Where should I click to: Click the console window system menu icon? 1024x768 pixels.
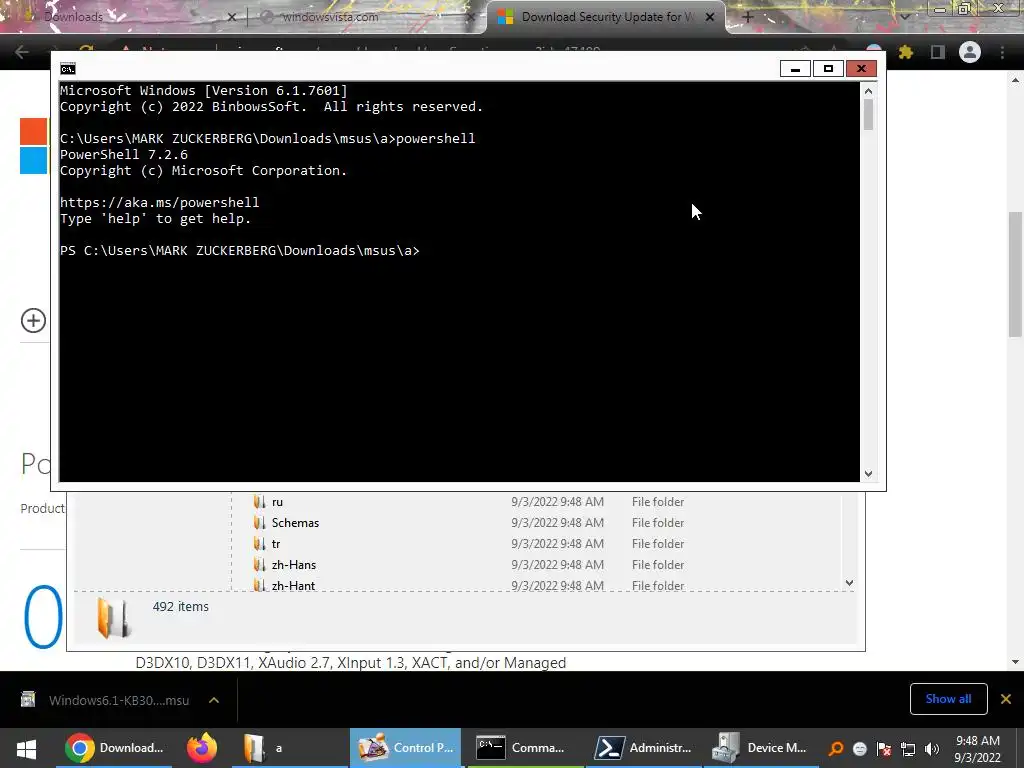click(x=67, y=69)
